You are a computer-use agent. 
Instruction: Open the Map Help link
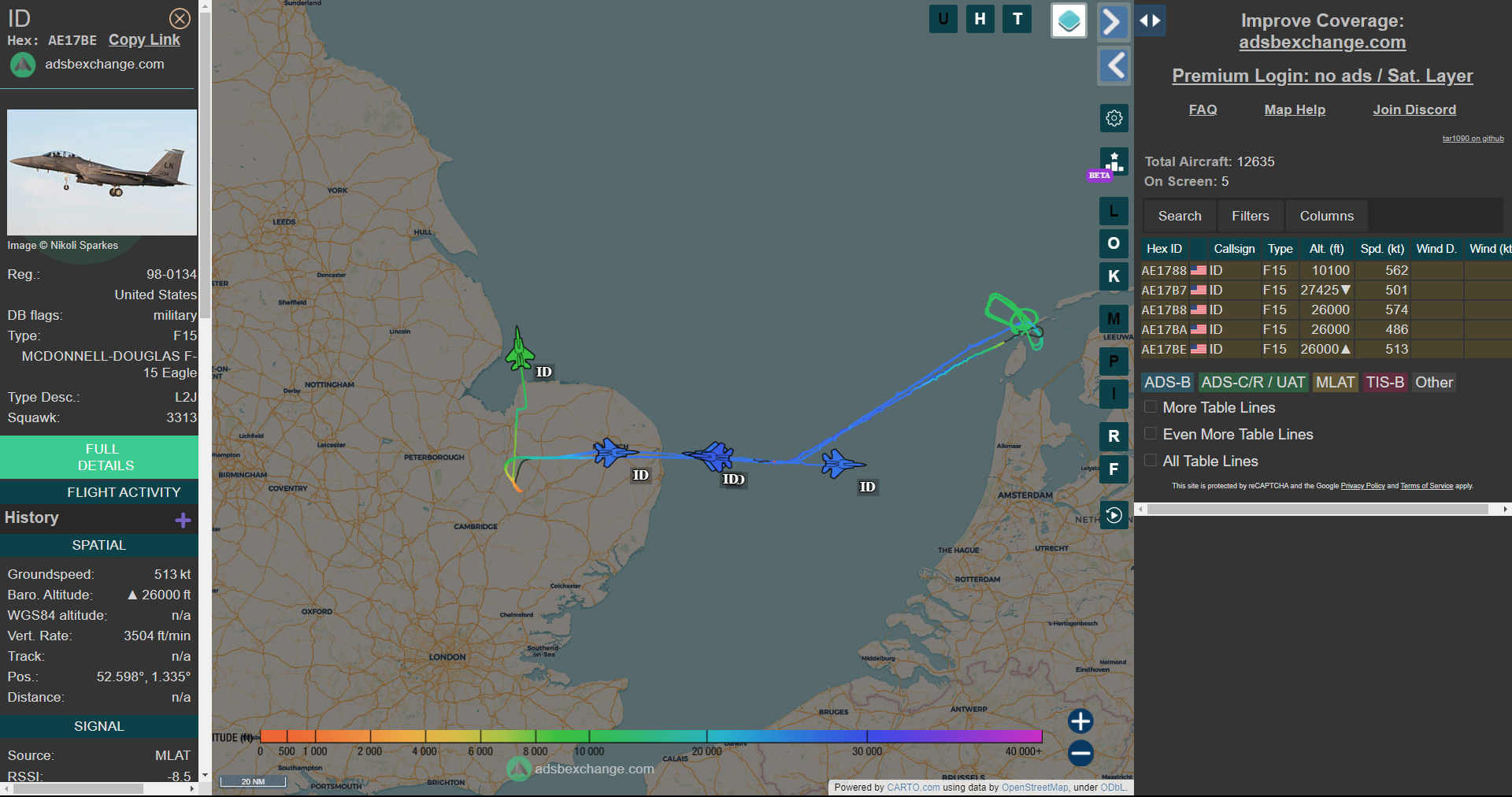1295,109
